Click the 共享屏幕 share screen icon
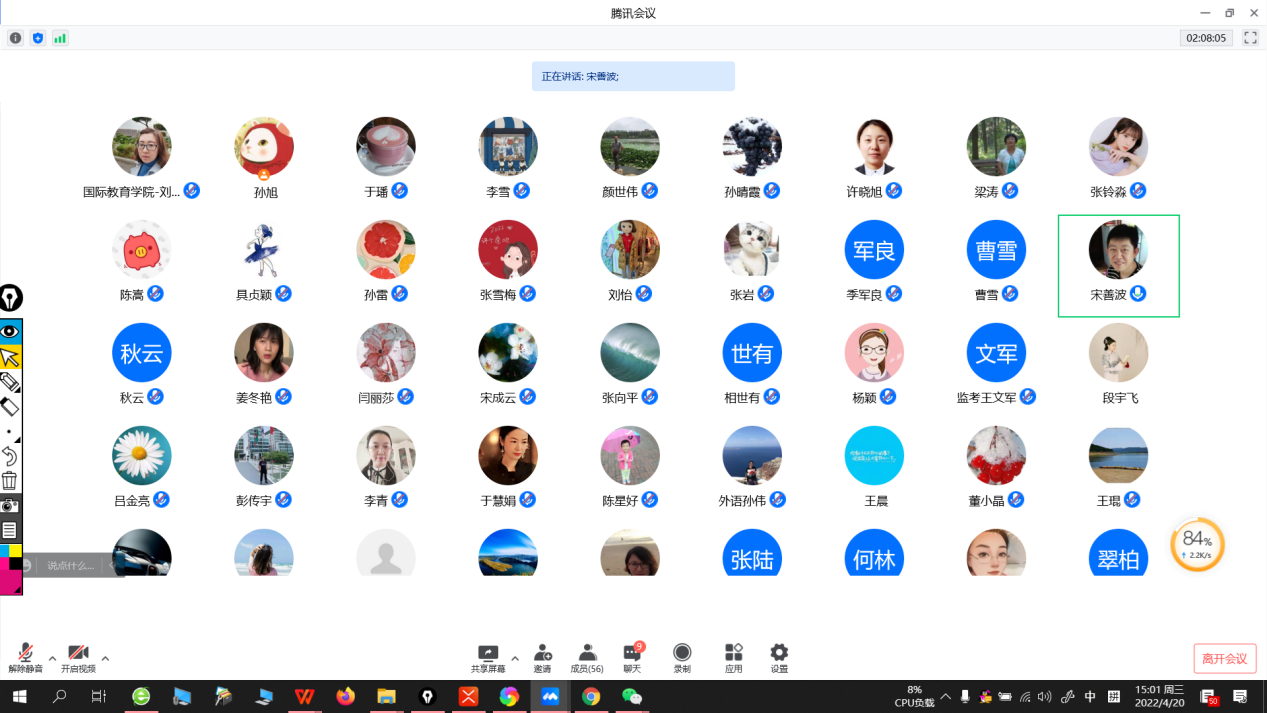Screen dimensions: 1267x713 pyautogui.click(x=488, y=657)
